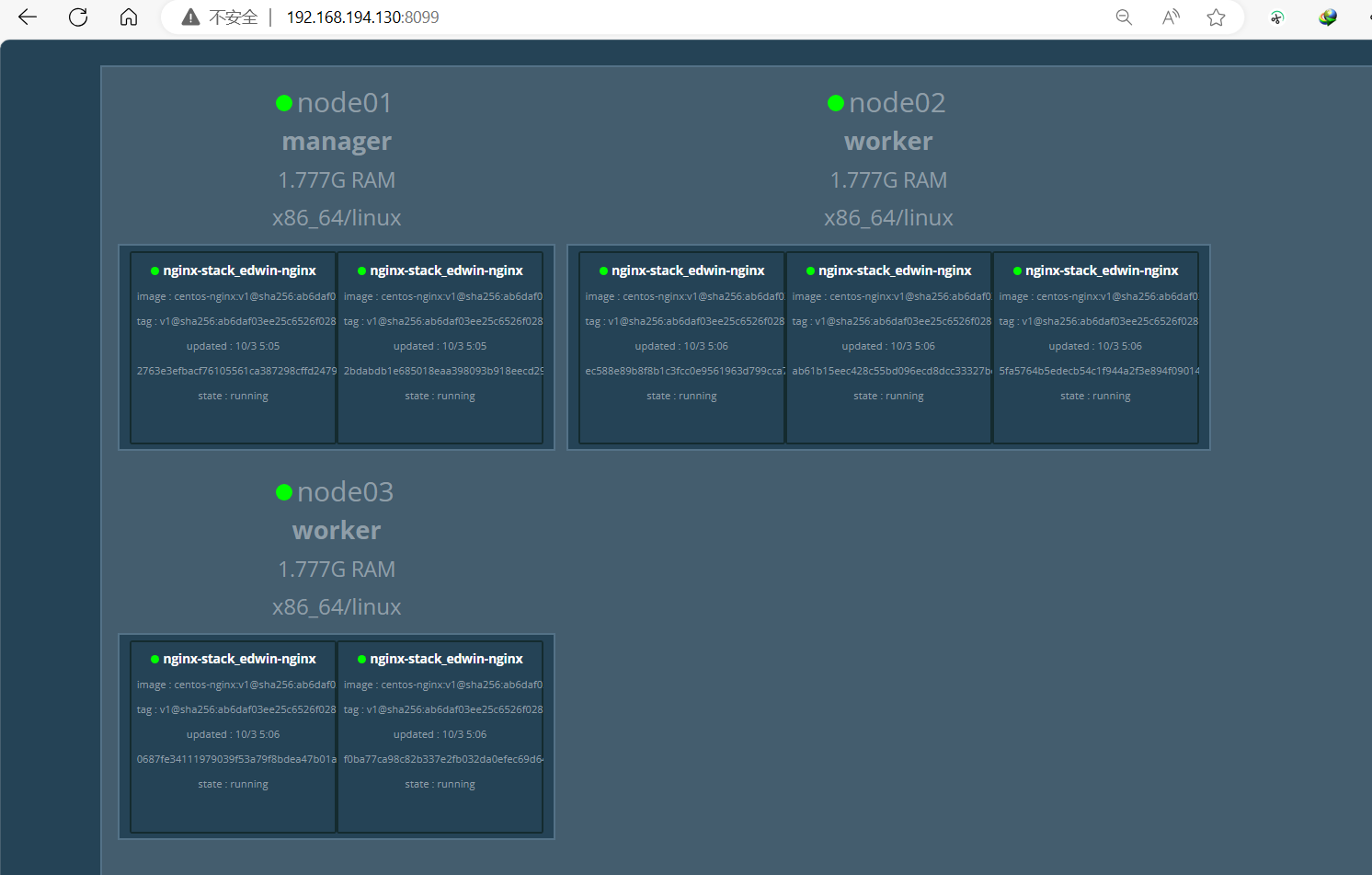The width and height of the screenshot is (1372, 875).
Task: Add page to favorites star icon
Action: pos(1217,17)
